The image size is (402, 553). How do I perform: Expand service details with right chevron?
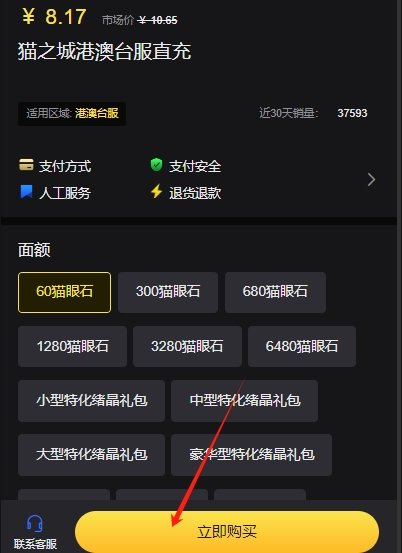(371, 180)
